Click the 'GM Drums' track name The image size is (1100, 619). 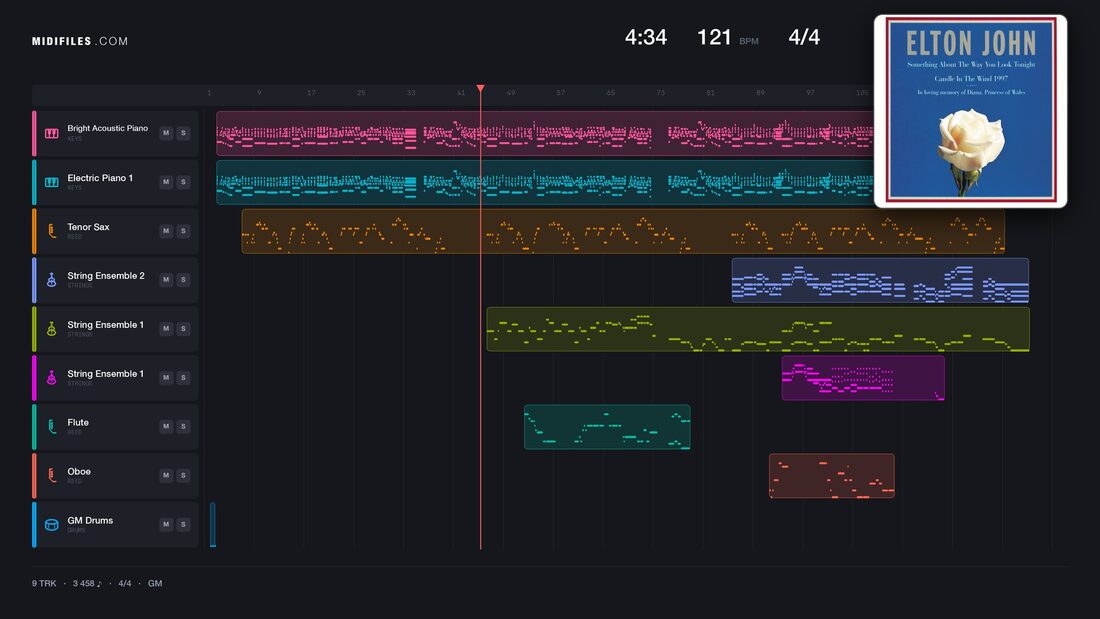point(90,520)
